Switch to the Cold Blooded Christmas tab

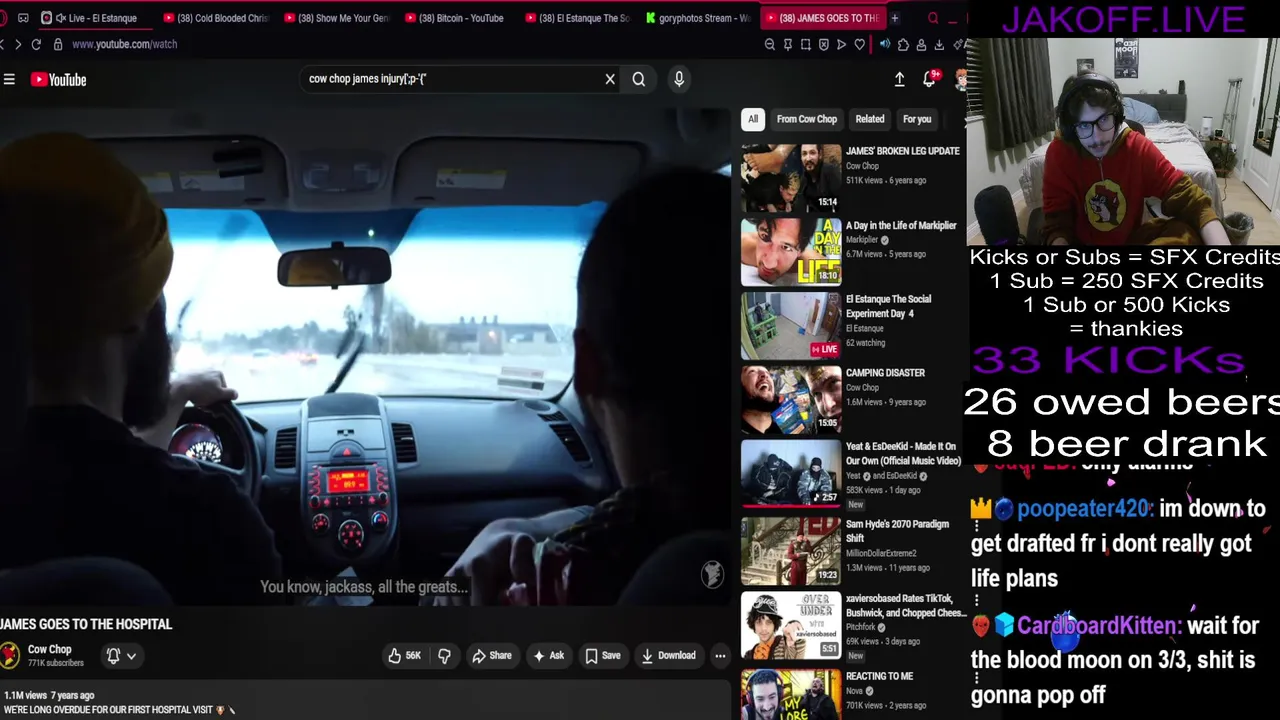[x=217, y=18]
